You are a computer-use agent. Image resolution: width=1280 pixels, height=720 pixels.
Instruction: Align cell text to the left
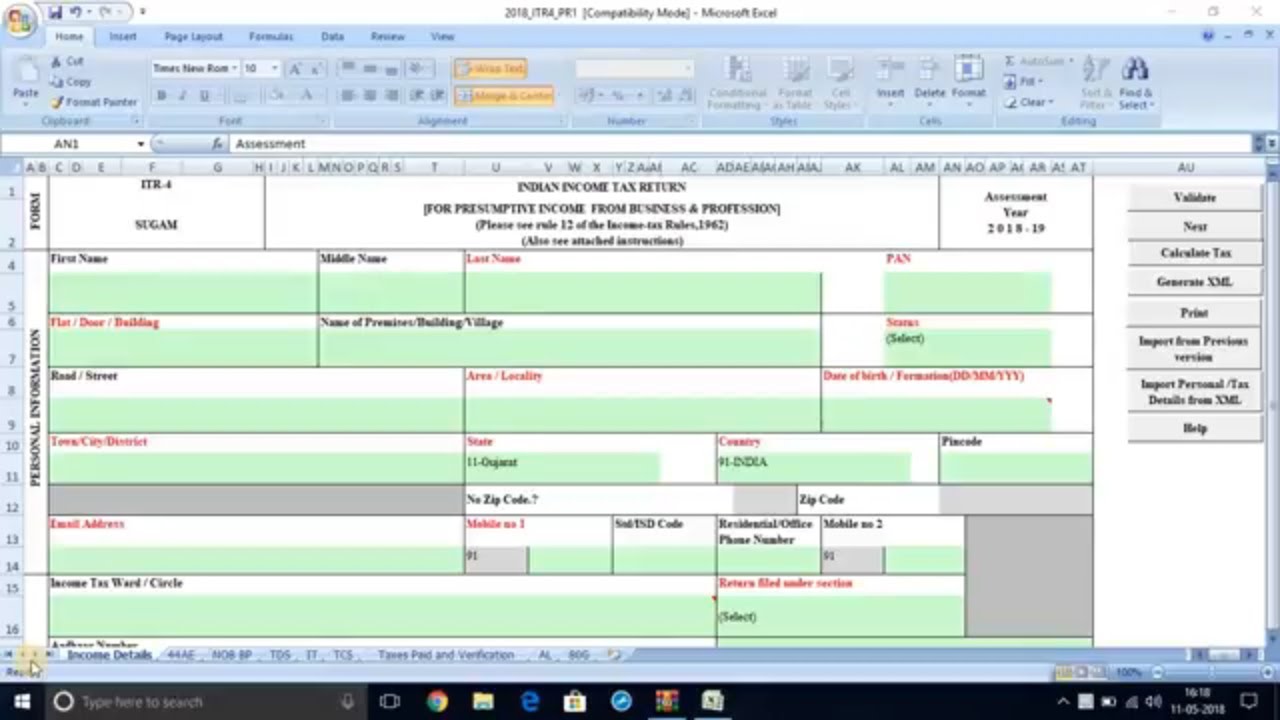pos(347,96)
